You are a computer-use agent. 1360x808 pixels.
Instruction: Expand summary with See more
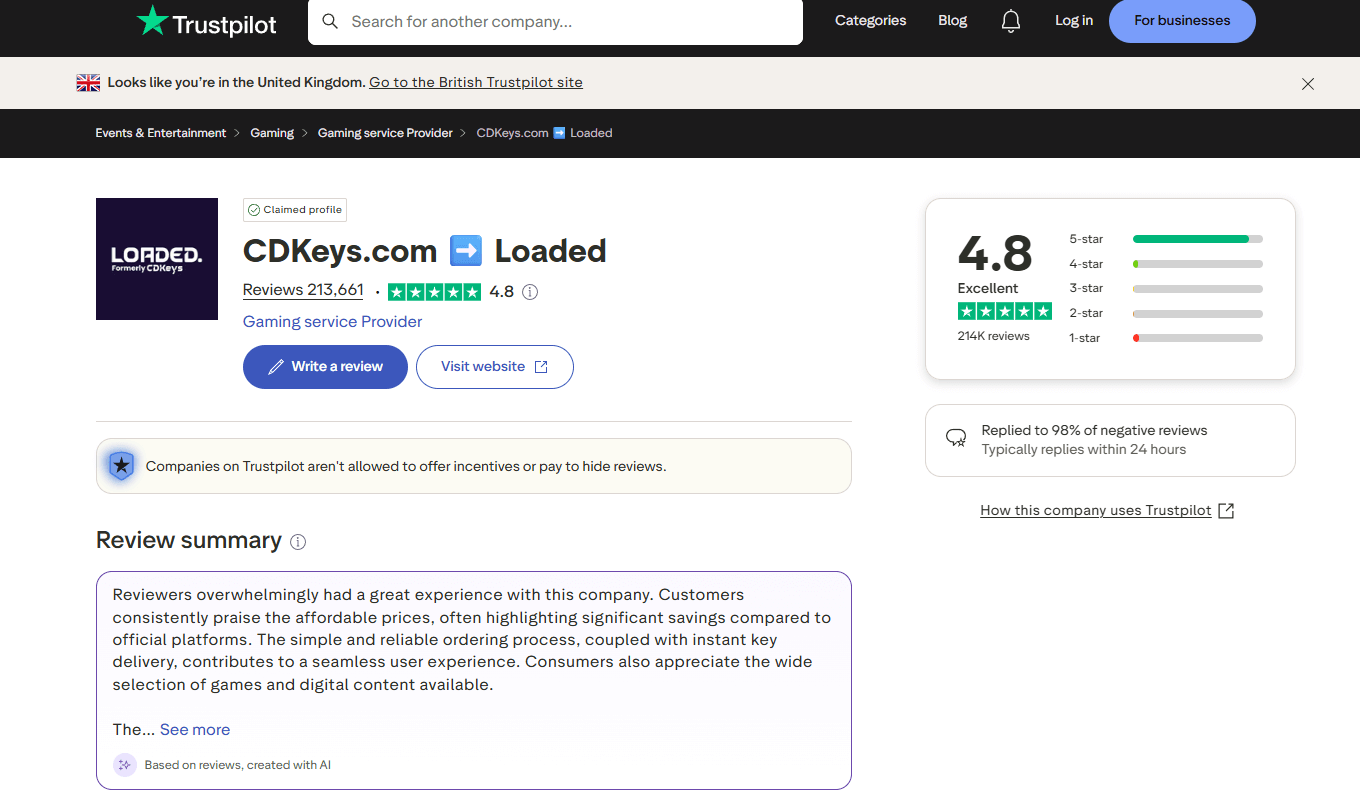pyautogui.click(x=195, y=730)
